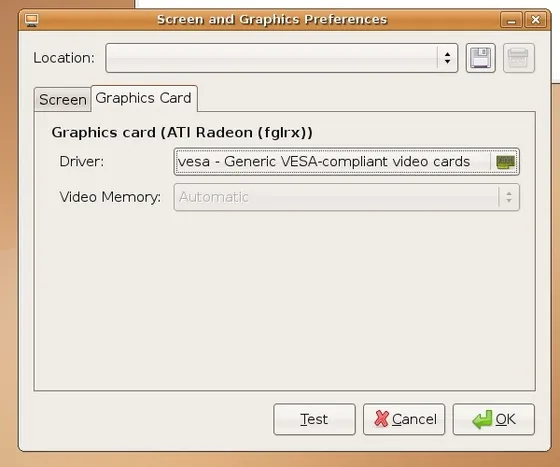Click the window title bar text
The height and width of the screenshot is (467, 560).
point(272,19)
